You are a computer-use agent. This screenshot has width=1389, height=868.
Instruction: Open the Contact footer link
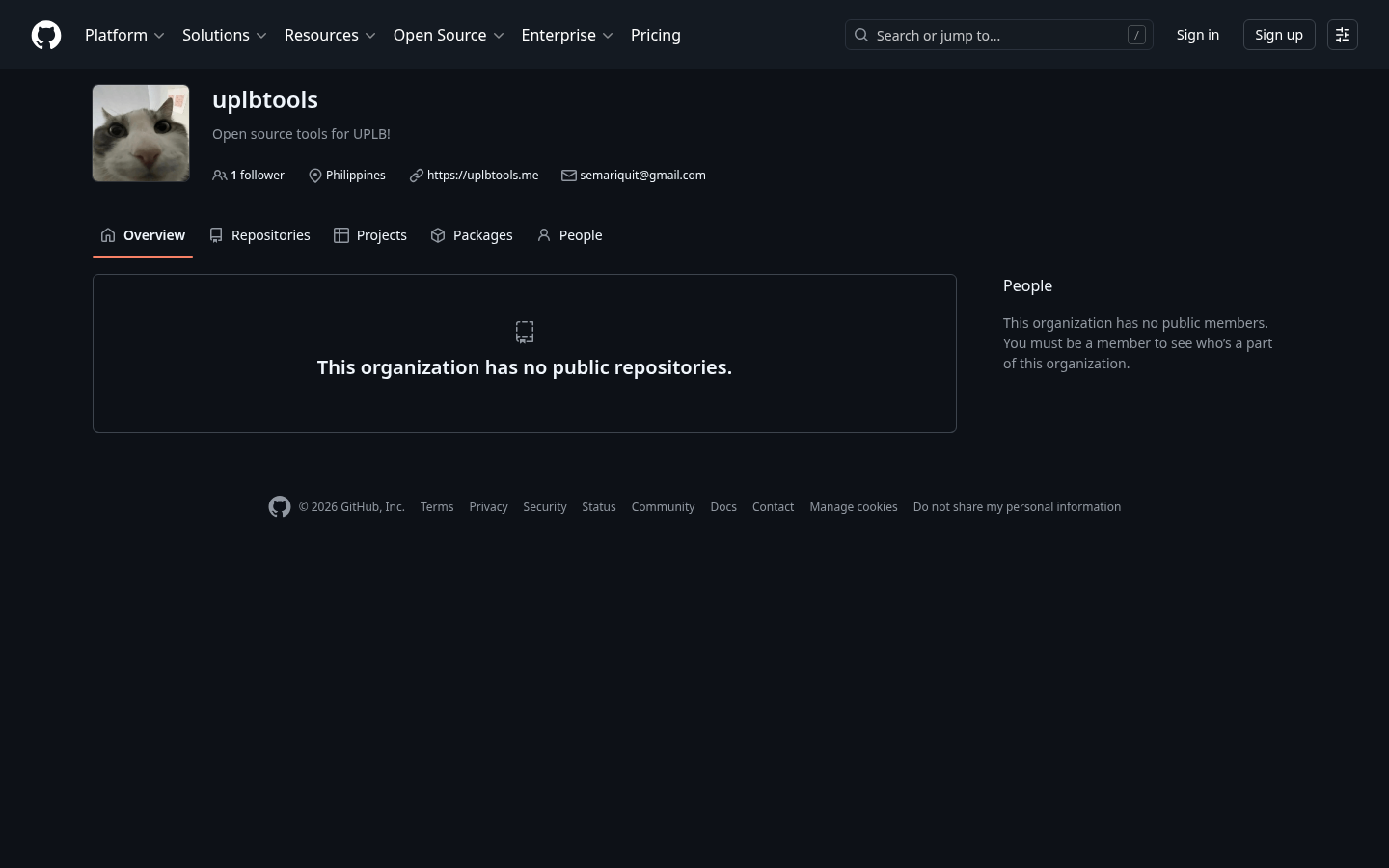[x=773, y=507]
